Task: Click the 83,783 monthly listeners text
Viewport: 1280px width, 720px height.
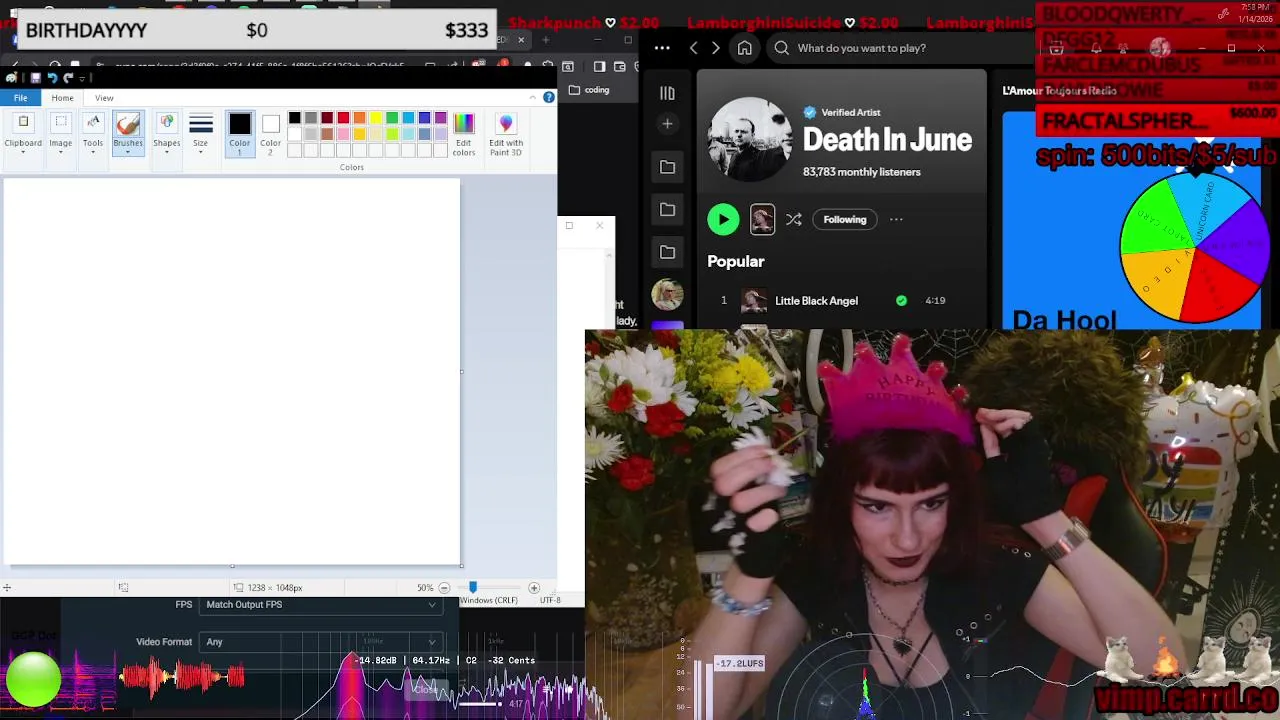Action: (862, 172)
